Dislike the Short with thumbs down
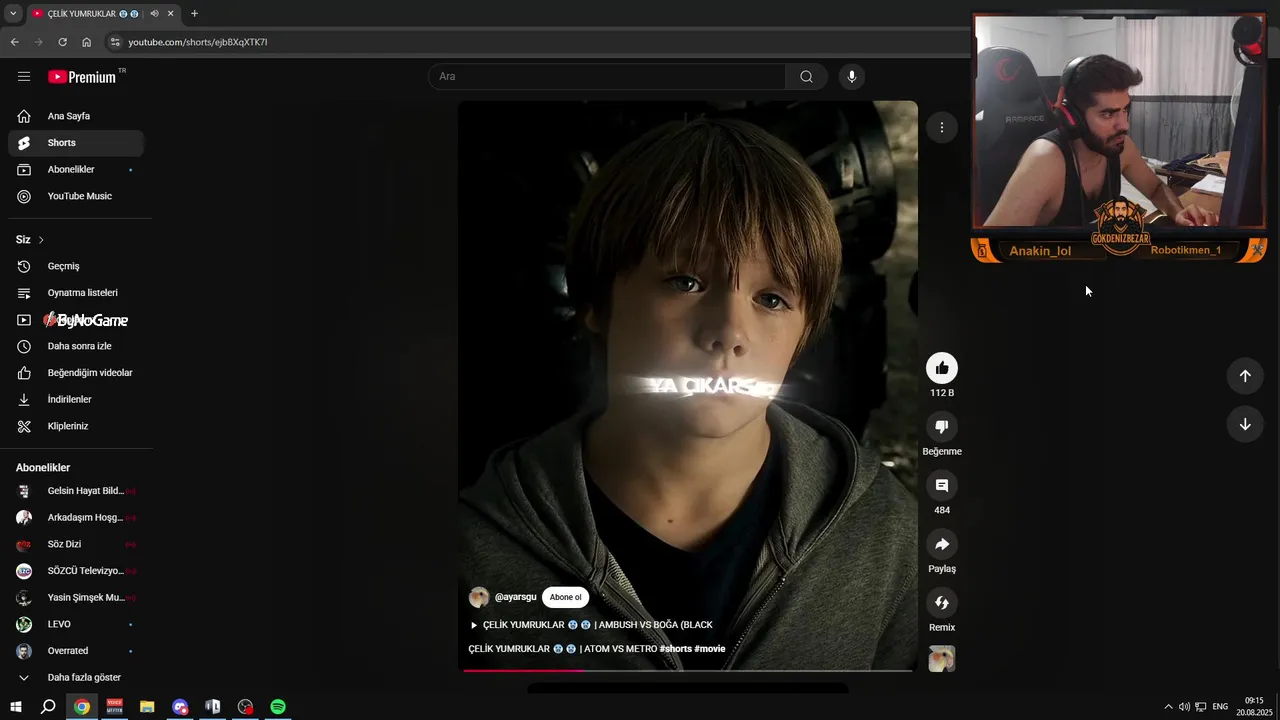The width and height of the screenshot is (1280, 720). tap(942, 427)
